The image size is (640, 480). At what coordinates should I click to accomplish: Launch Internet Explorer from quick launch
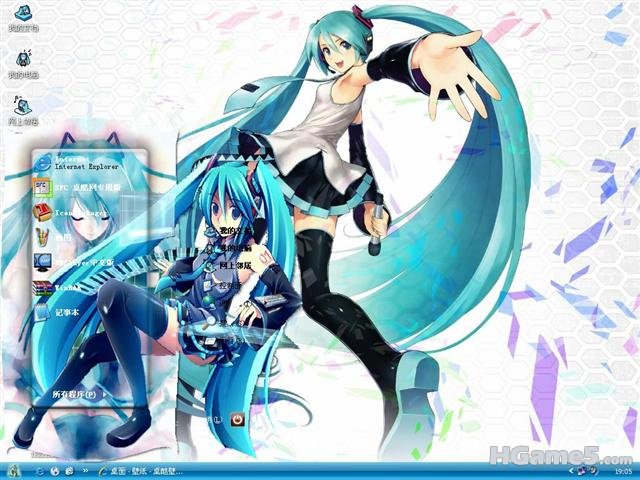coord(40,471)
